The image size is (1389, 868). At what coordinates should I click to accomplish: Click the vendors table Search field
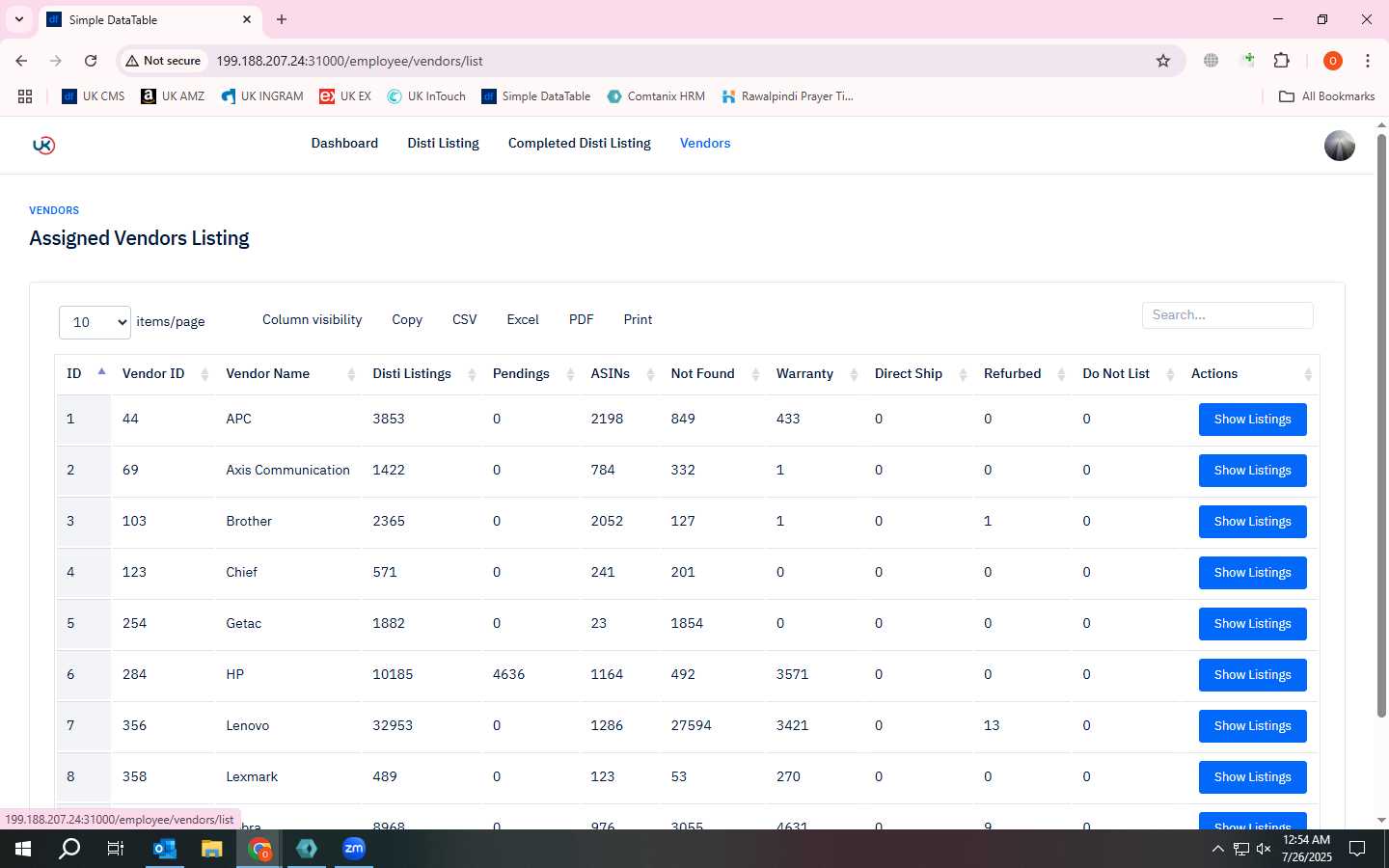[1227, 315]
